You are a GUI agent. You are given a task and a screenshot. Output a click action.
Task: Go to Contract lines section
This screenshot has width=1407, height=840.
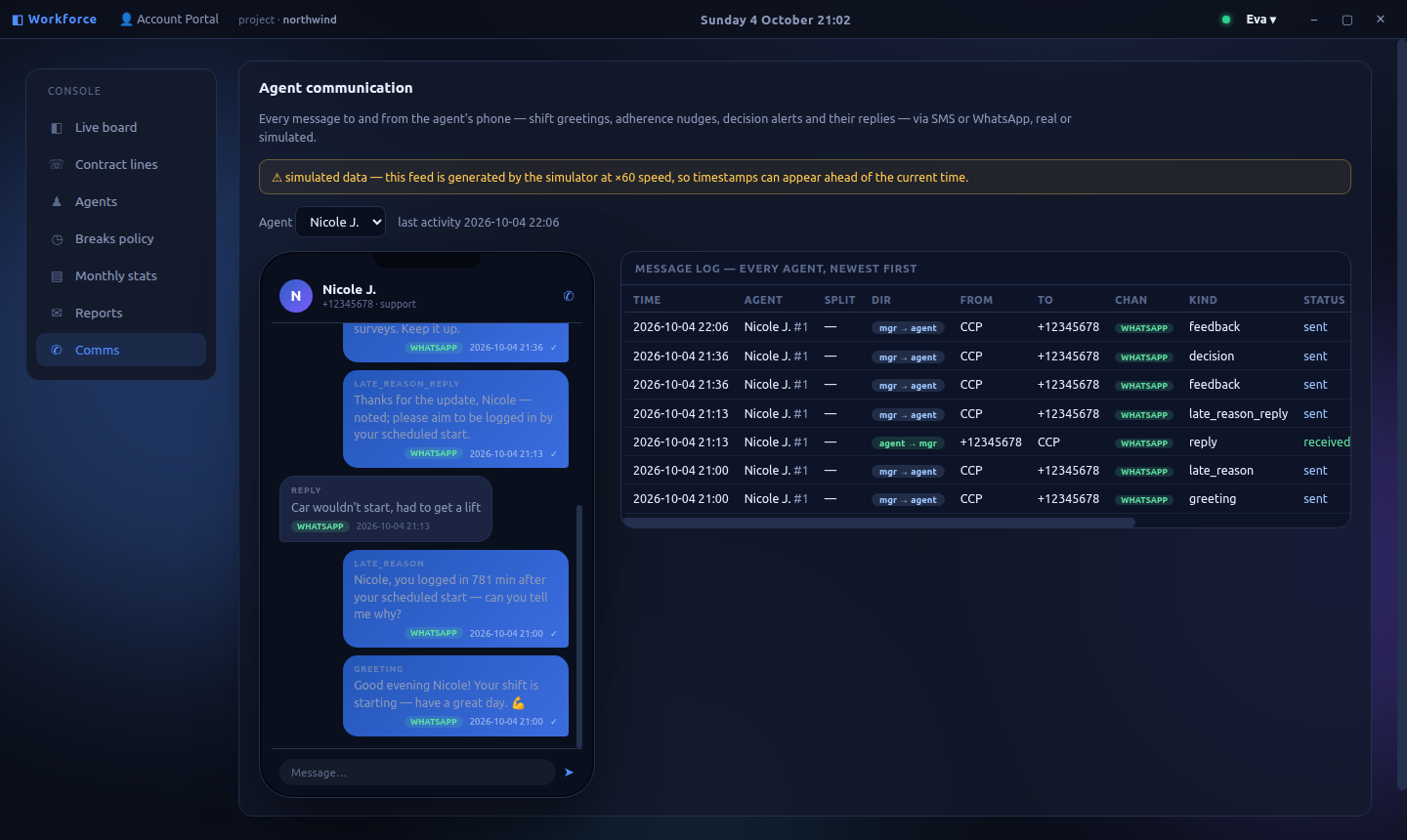(121, 165)
